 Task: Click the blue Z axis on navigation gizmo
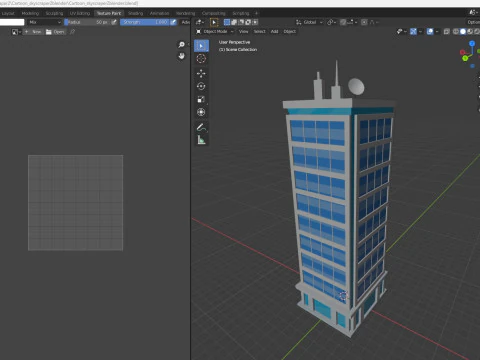(472, 43)
